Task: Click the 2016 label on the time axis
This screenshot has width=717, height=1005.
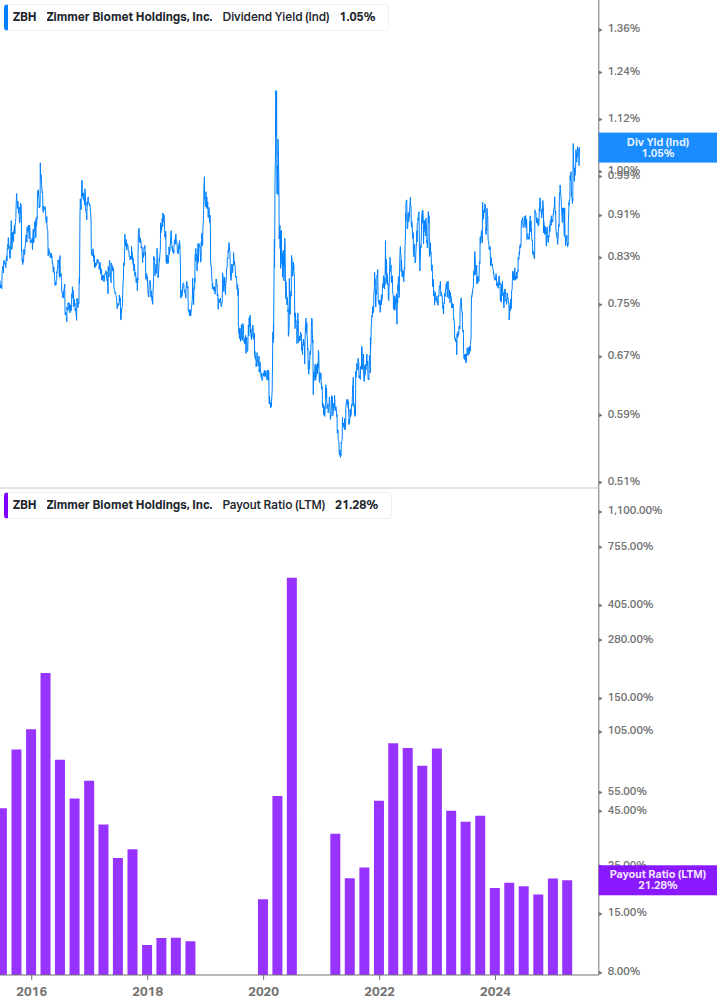Action: [x=31, y=992]
